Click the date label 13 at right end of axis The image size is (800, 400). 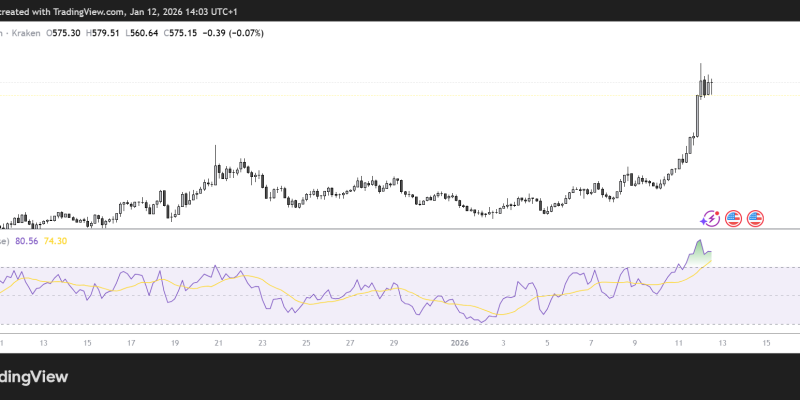click(722, 342)
